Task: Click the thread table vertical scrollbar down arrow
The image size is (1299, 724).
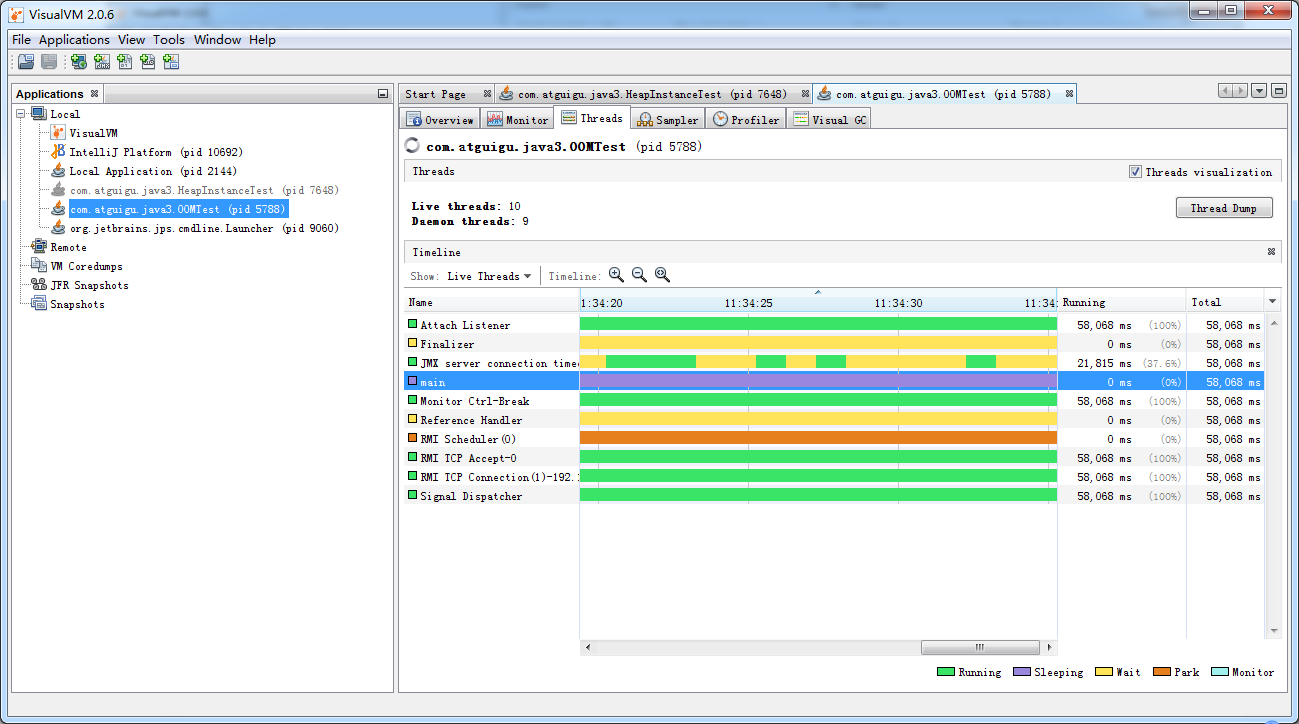Action: (x=1274, y=631)
